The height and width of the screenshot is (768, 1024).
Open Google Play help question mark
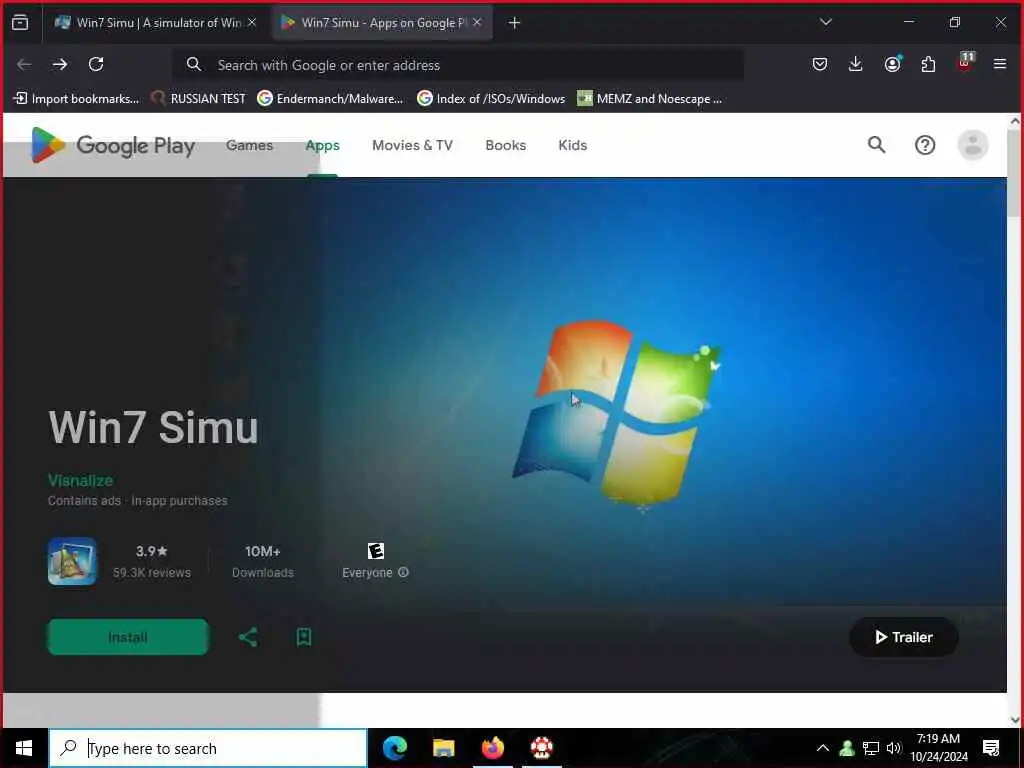pos(925,145)
